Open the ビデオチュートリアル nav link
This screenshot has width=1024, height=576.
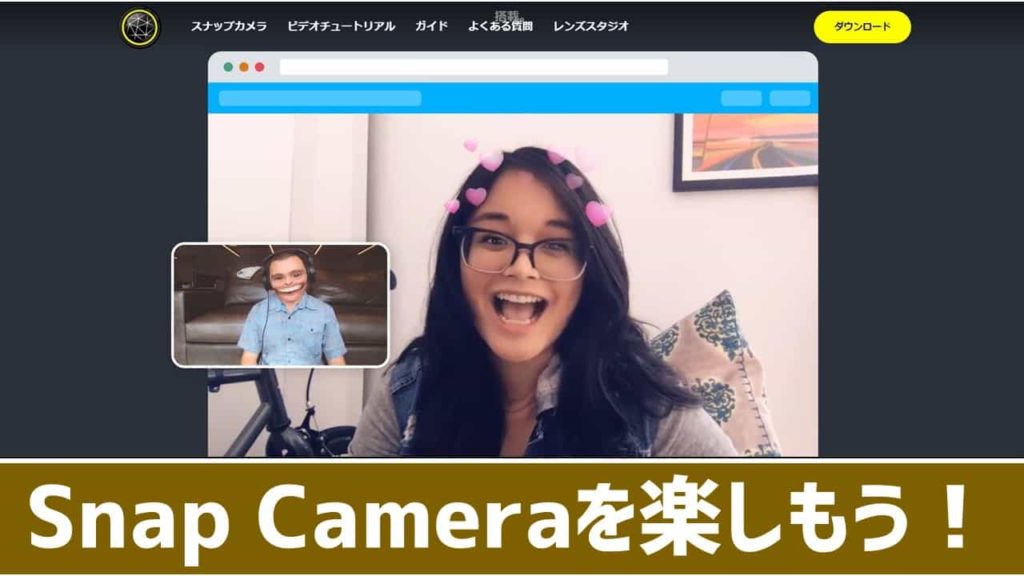pyautogui.click(x=341, y=26)
